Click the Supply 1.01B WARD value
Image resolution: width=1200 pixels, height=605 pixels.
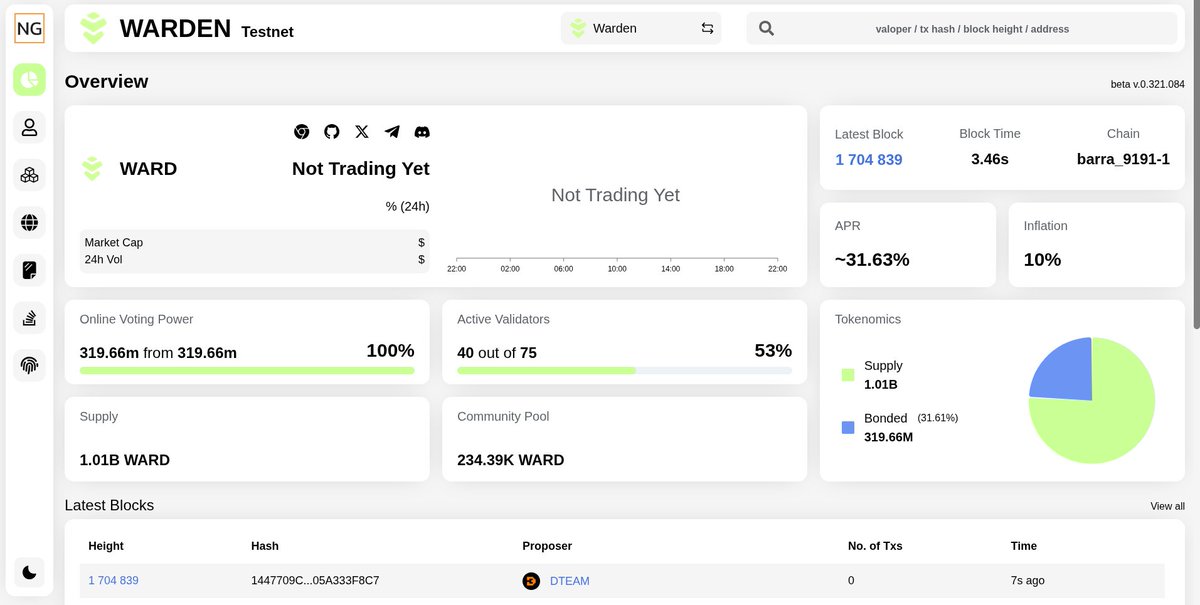click(x=125, y=460)
